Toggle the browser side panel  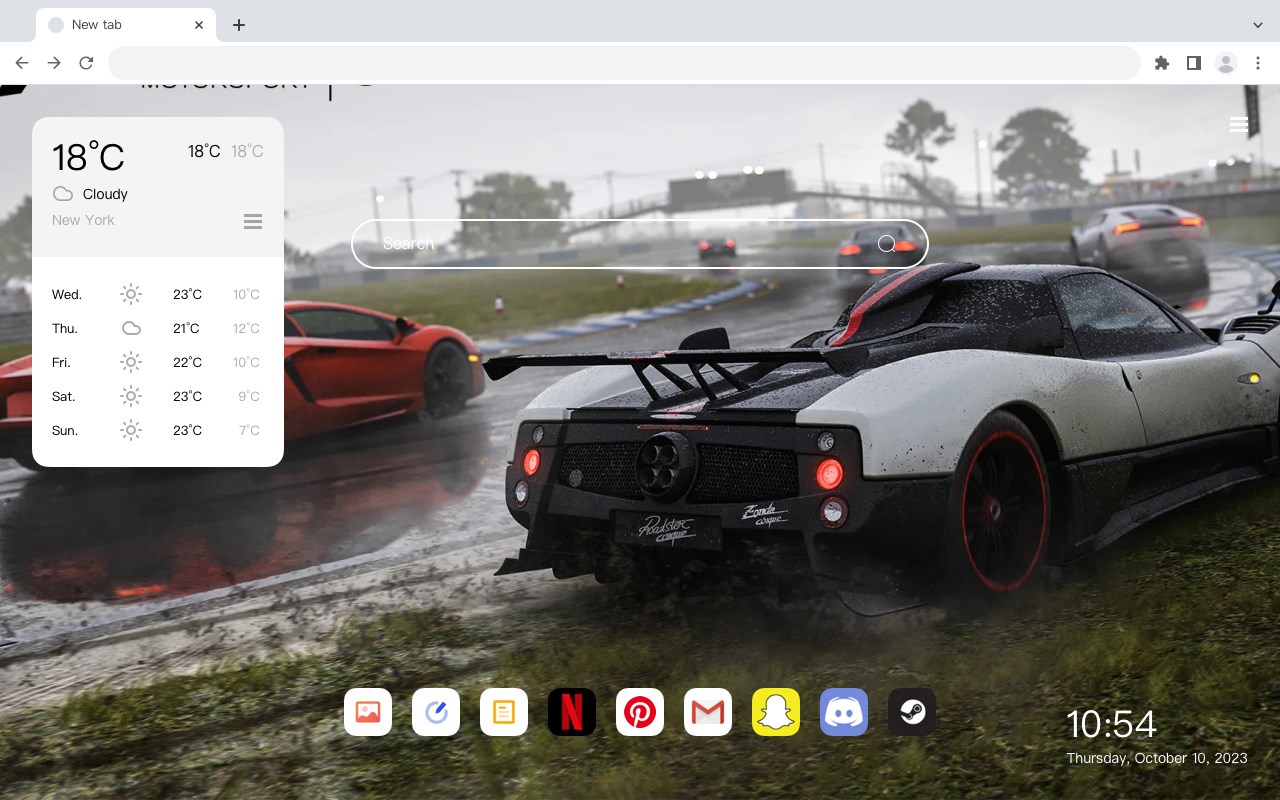click(1194, 63)
